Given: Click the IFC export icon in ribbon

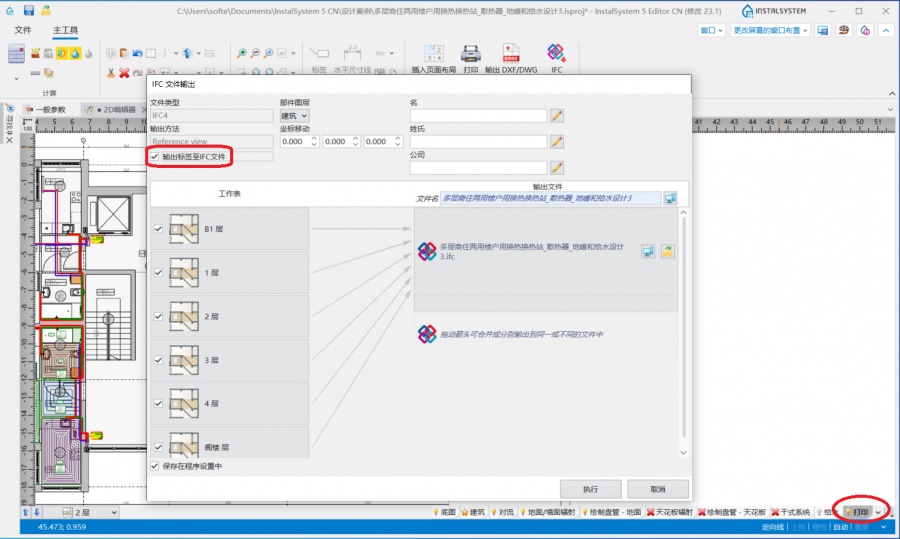Looking at the screenshot, I should [556, 54].
